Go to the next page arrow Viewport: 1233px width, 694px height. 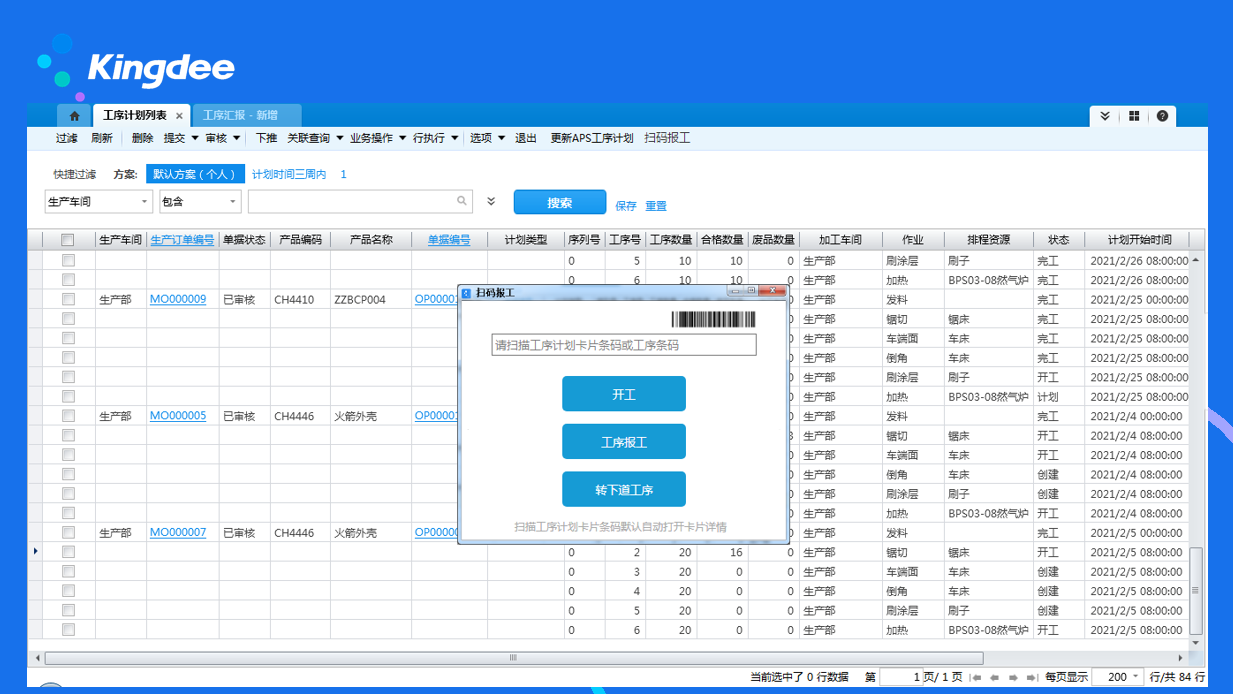1013,678
